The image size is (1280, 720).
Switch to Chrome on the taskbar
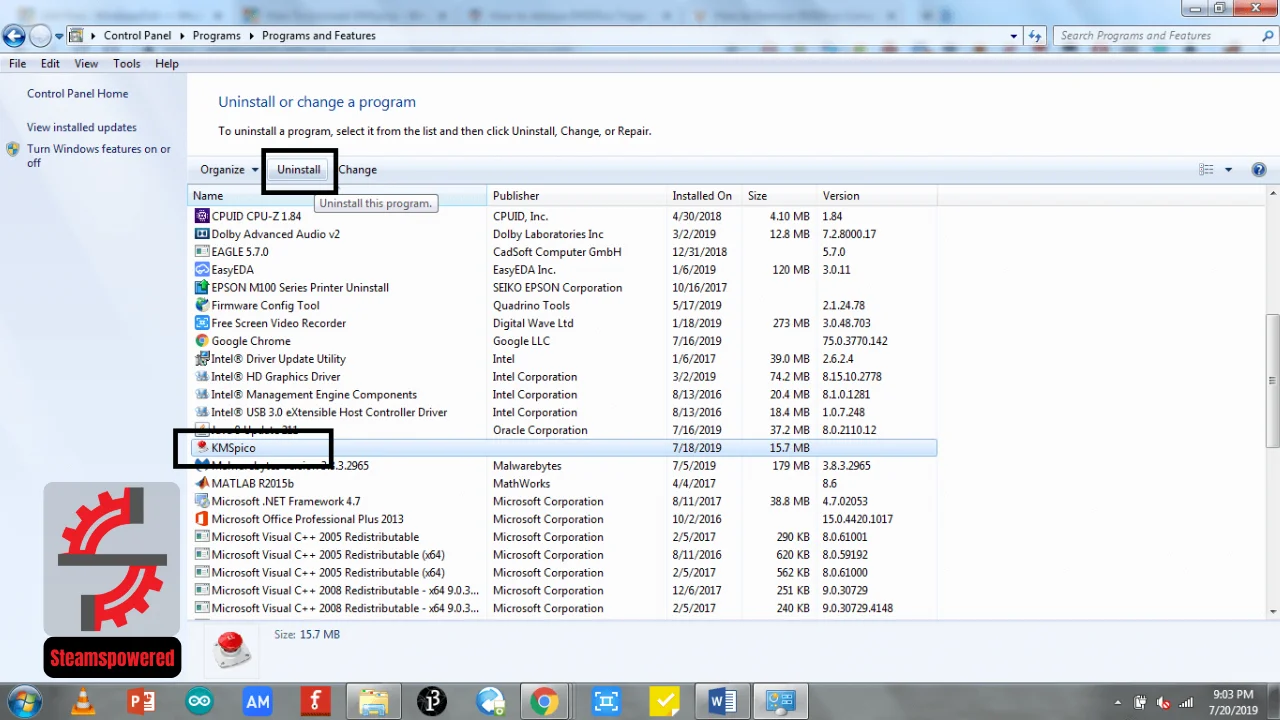pyautogui.click(x=544, y=701)
